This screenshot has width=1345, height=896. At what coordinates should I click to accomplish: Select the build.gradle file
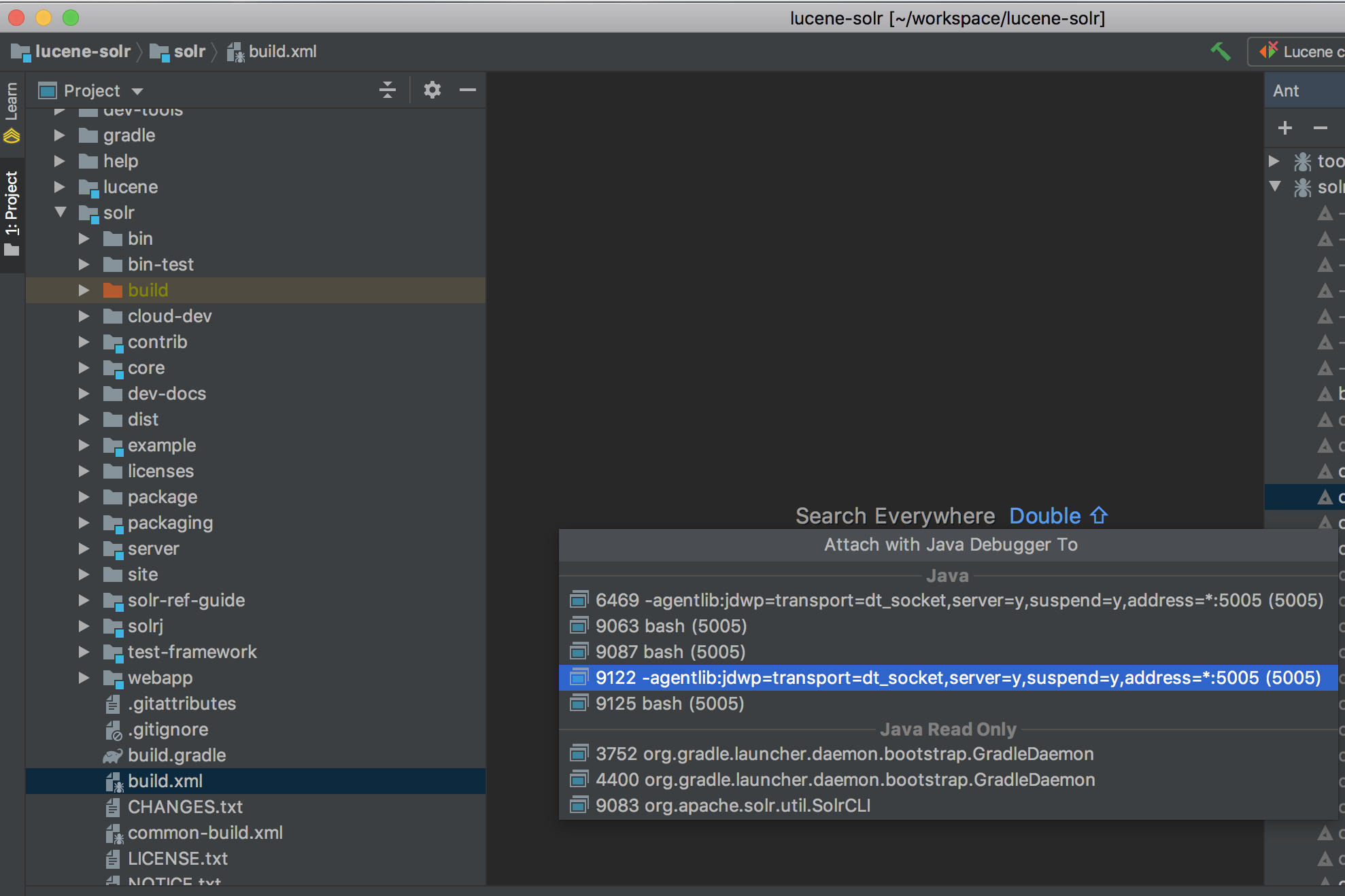tap(176, 755)
